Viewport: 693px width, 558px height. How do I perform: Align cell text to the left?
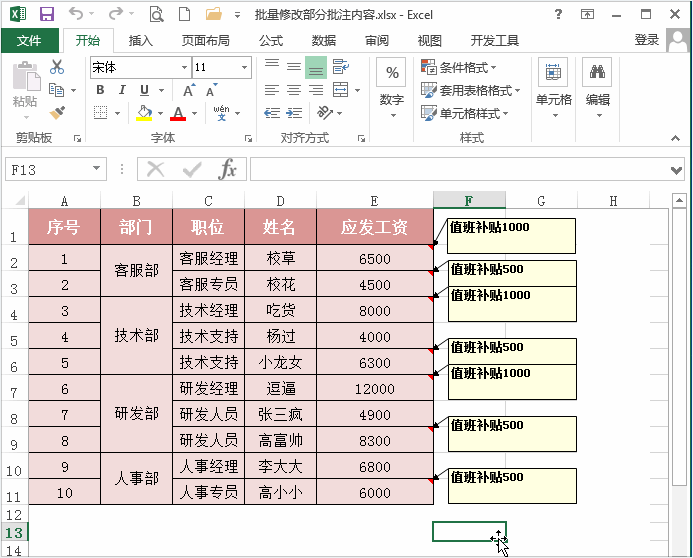pyautogui.click(x=272, y=90)
